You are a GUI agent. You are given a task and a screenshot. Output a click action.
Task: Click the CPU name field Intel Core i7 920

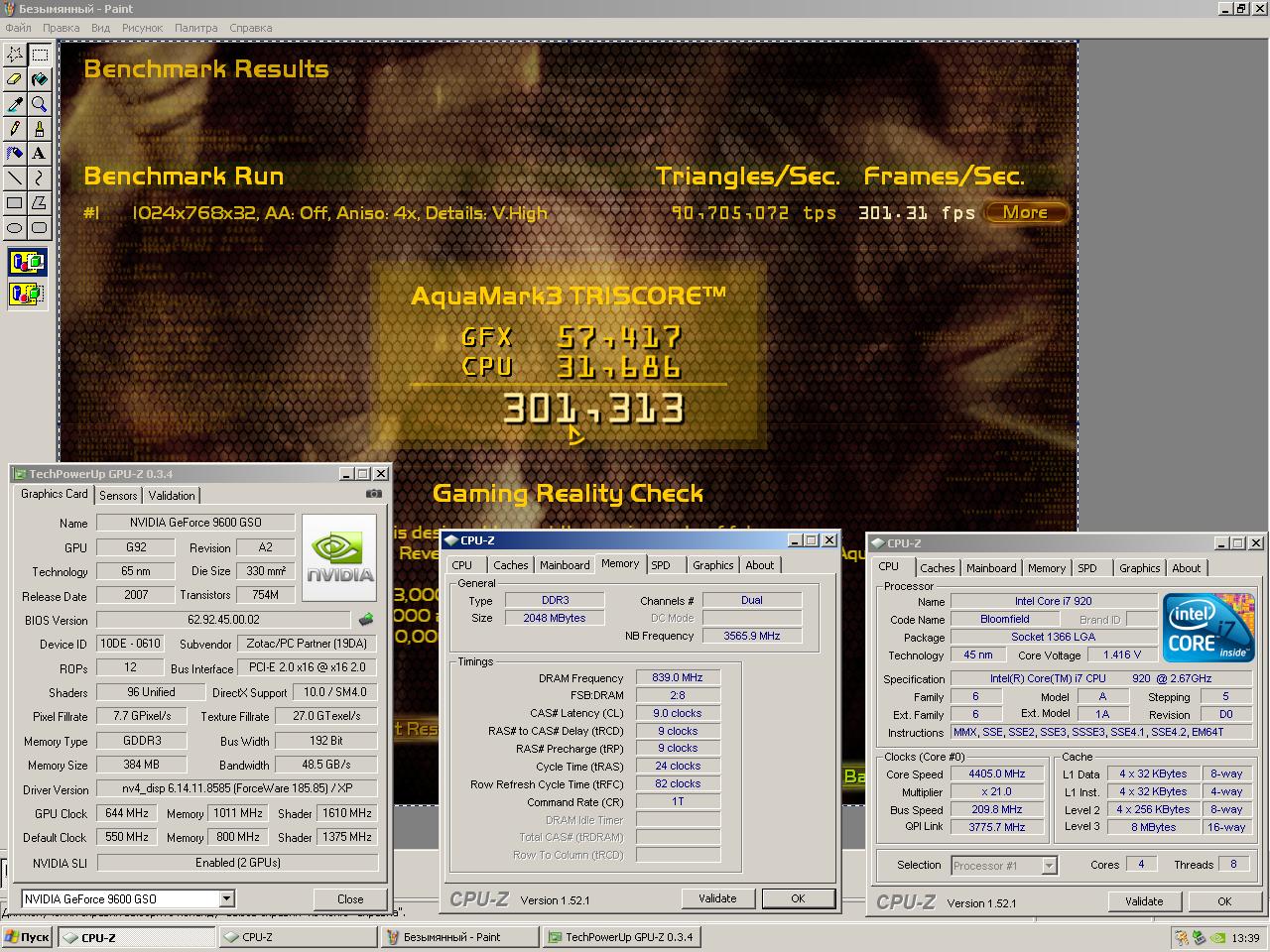pyautogui.click(x=1054, y=601)
